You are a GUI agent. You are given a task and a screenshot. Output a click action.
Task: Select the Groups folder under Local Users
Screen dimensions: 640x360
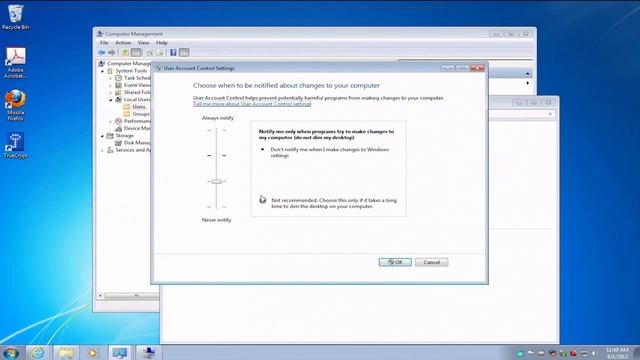click(137, 114)
